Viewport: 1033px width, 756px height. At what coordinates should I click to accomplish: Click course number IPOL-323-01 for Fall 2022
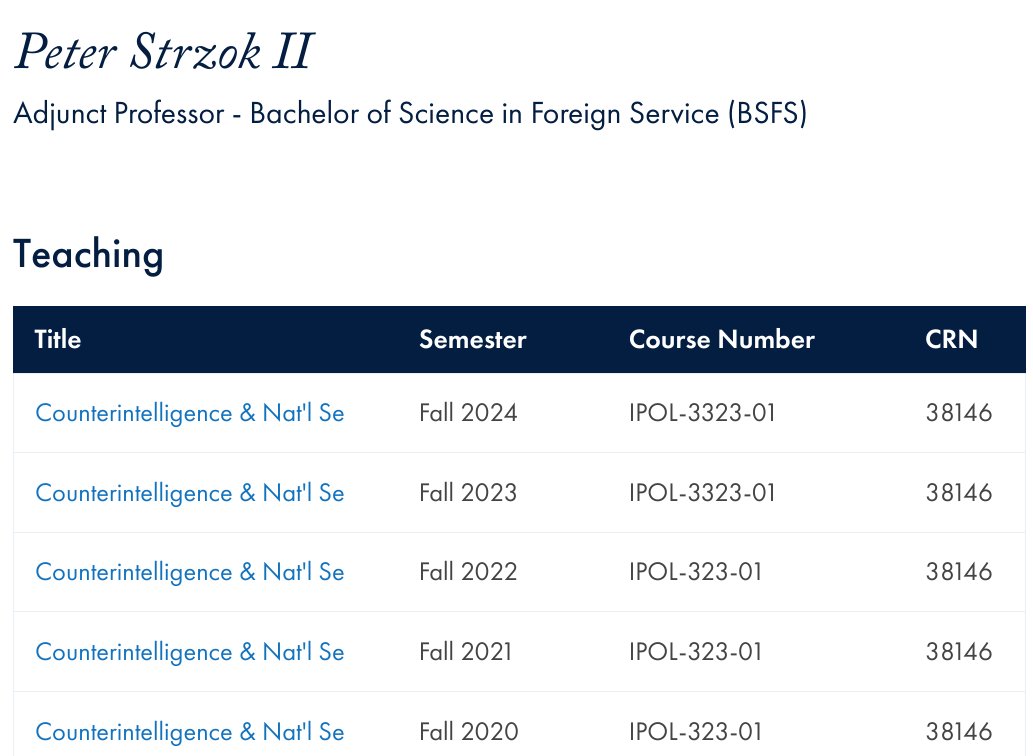(696, 572)
